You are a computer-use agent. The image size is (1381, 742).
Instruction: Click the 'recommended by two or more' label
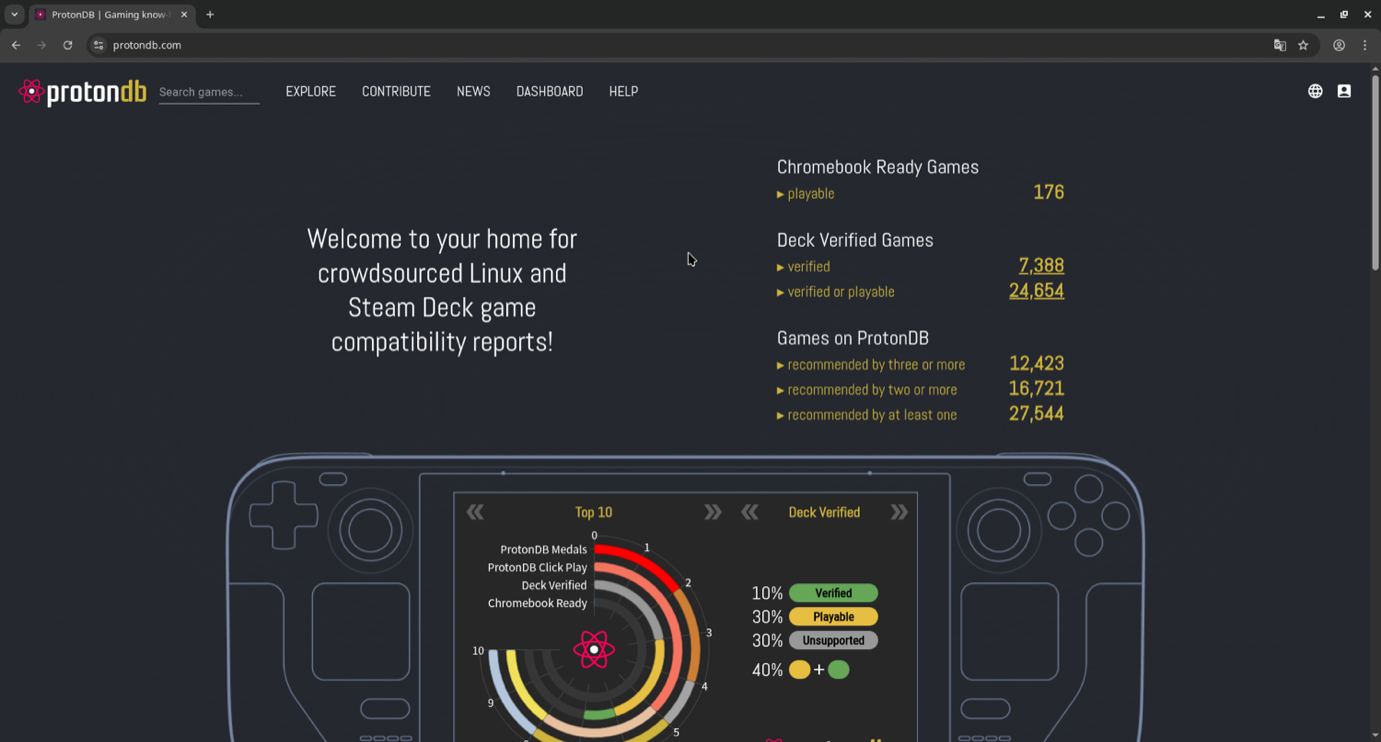point(872,390)
